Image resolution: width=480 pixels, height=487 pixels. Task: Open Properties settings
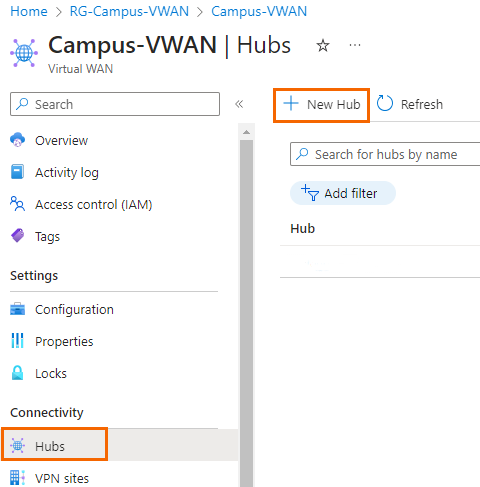64,342
